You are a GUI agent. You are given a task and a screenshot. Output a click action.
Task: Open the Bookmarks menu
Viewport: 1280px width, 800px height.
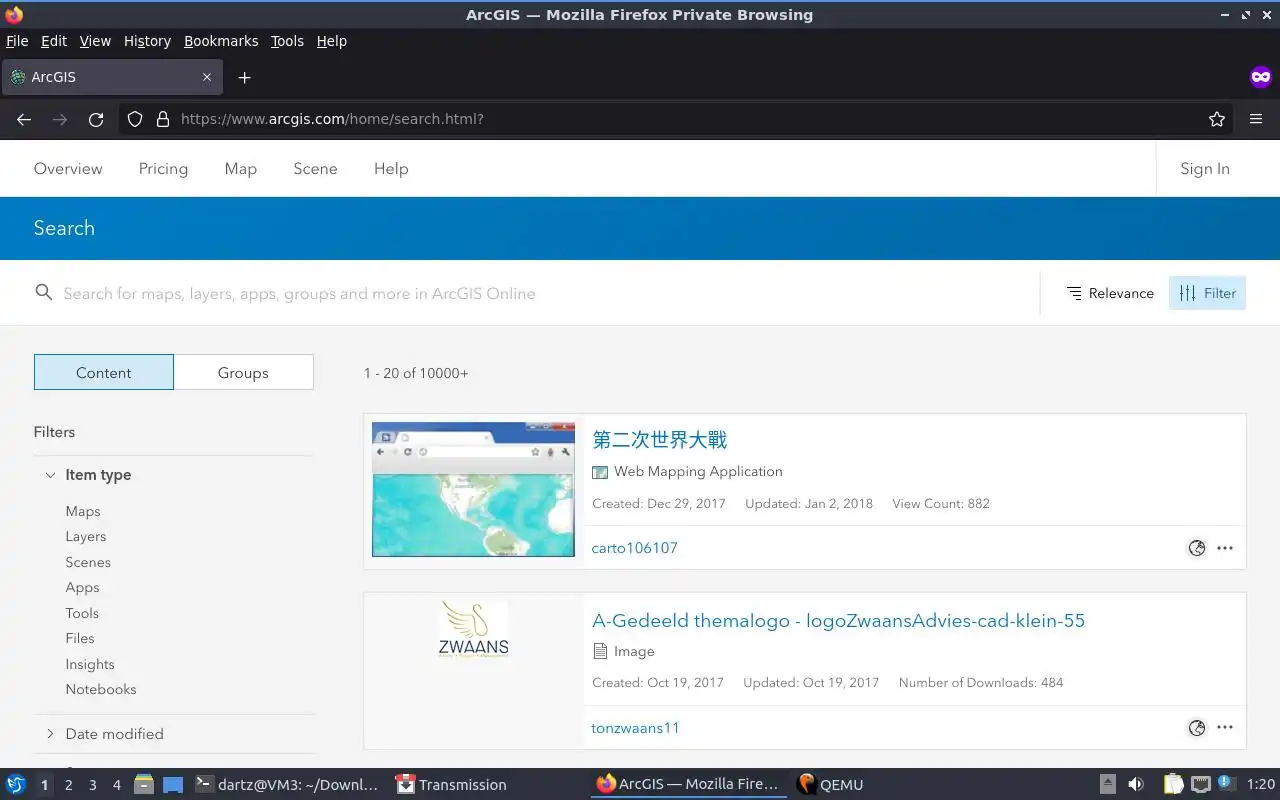[221, 41]
